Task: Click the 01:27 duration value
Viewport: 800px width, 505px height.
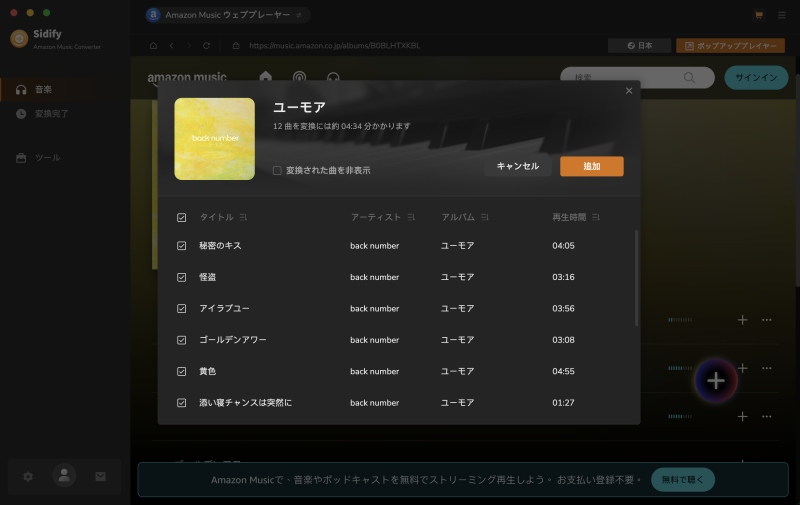Action: 563,403
